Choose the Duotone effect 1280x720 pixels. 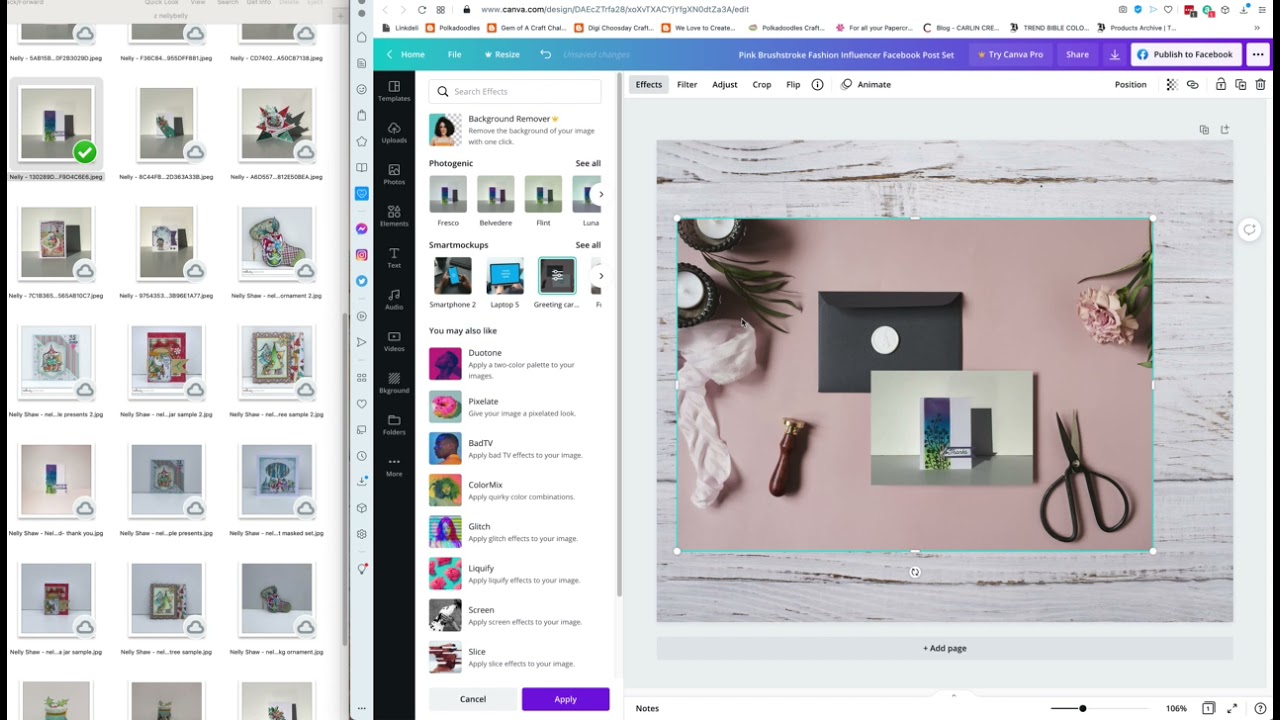click(515, 364)
